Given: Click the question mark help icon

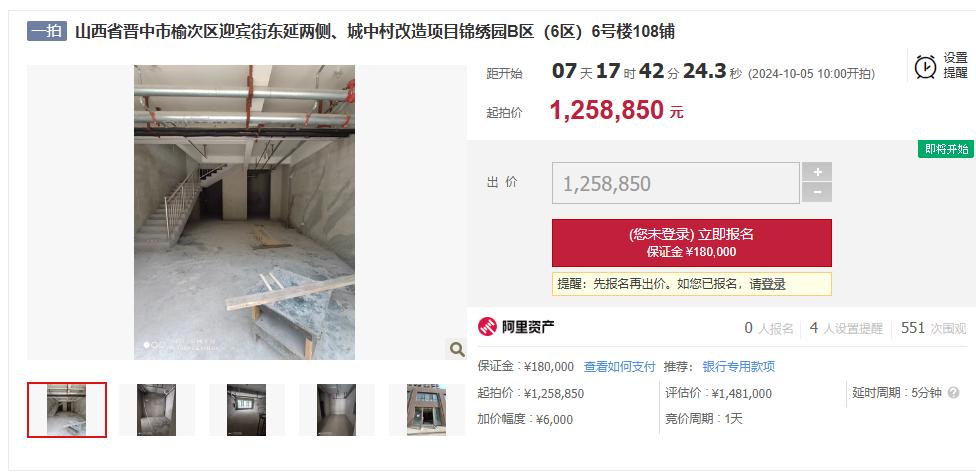Looking at the screenshot, I should [x=953, y=393].
